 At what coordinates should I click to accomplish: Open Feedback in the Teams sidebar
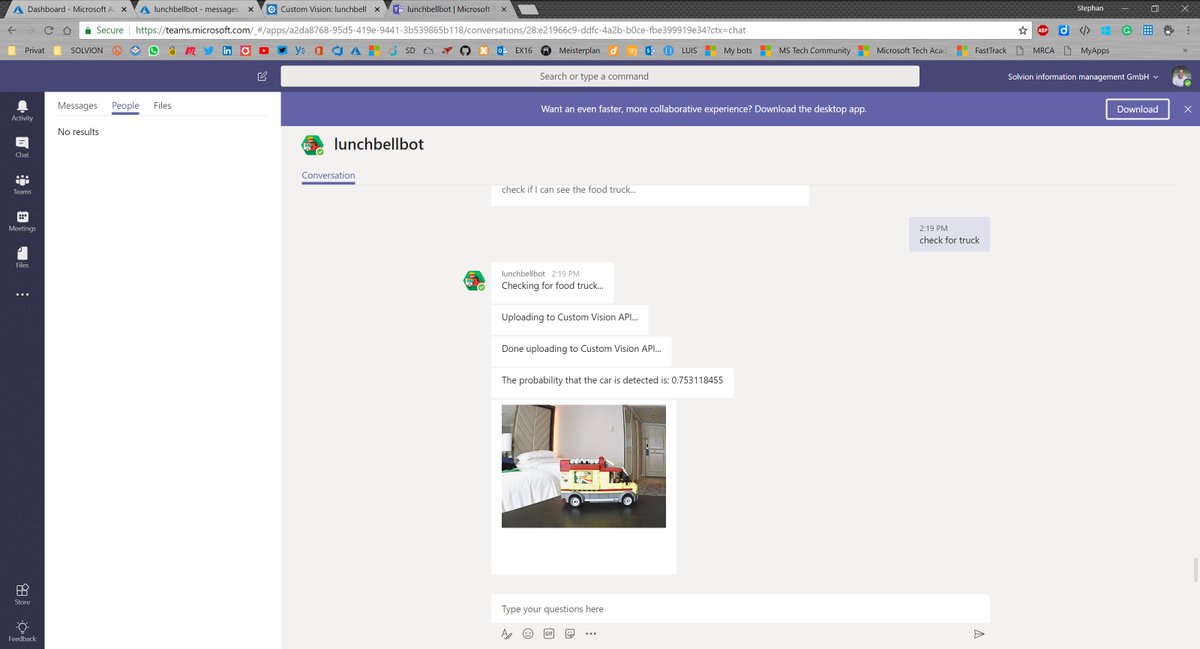[22, 630]
